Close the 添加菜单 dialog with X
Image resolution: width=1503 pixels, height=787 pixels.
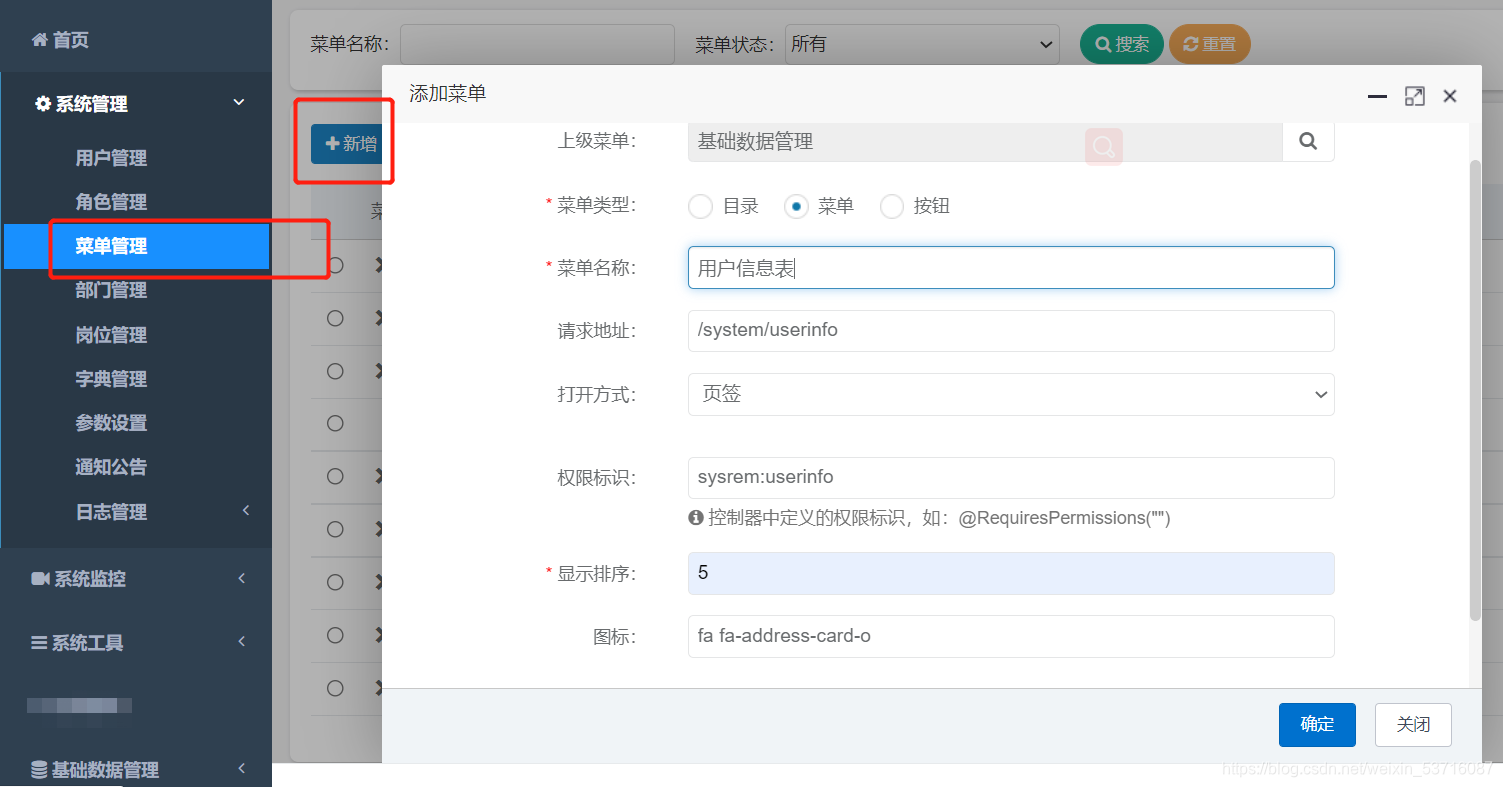(1450, 96)
